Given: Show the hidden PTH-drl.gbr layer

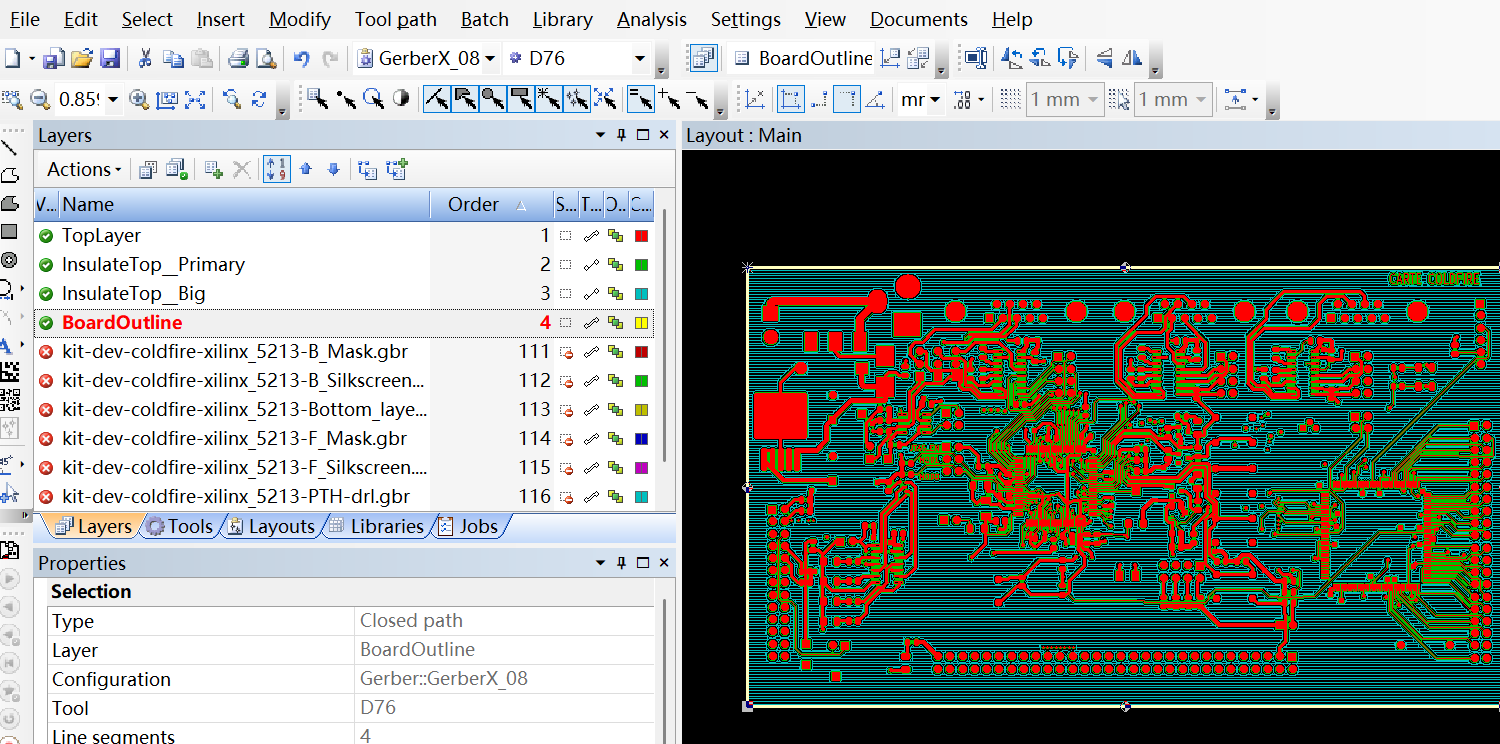Looking at the screenshot, I should point(46,497).
